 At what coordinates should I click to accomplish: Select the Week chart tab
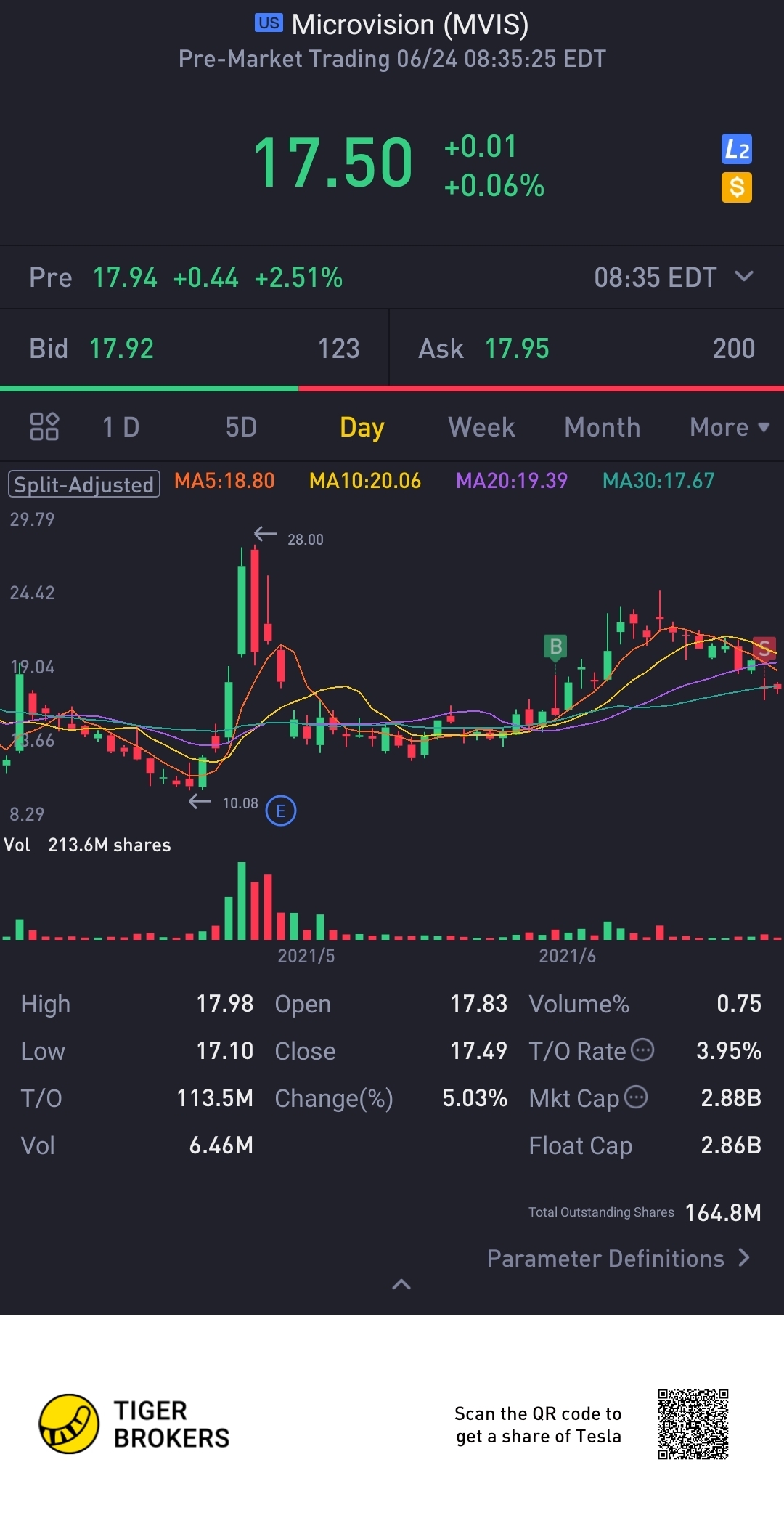[481, 427]
